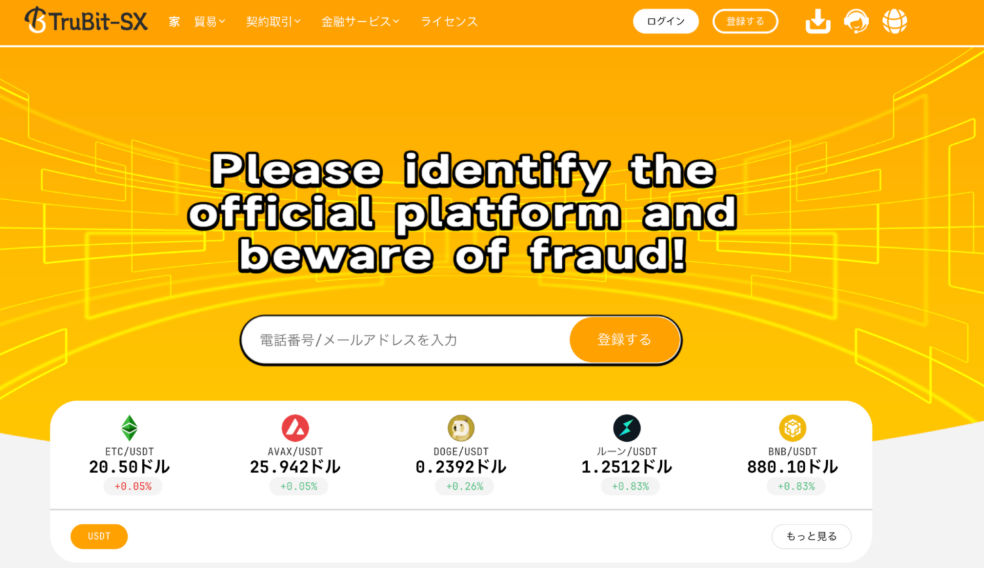Select the USDT market tab
984x568 pixels.
click(x=99, y=536)
